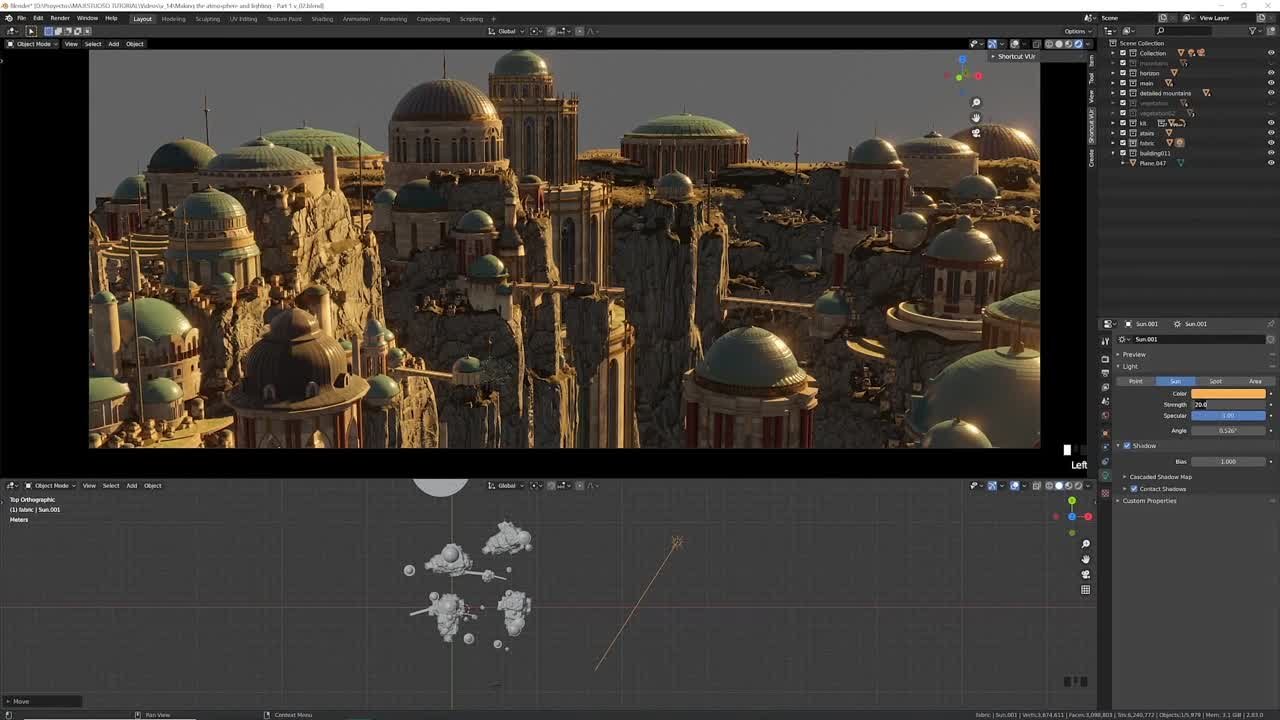Image resolution: width=1280 pixels, height=720 pixels.
Task: Open the View menu in the lower viewport header
Action: (x=89, y=486)
